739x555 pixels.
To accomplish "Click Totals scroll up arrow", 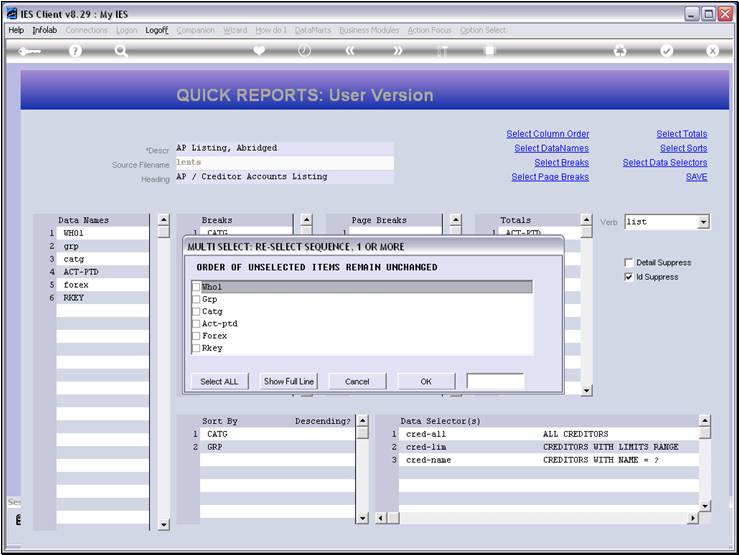I will click(x=586, y=220).
